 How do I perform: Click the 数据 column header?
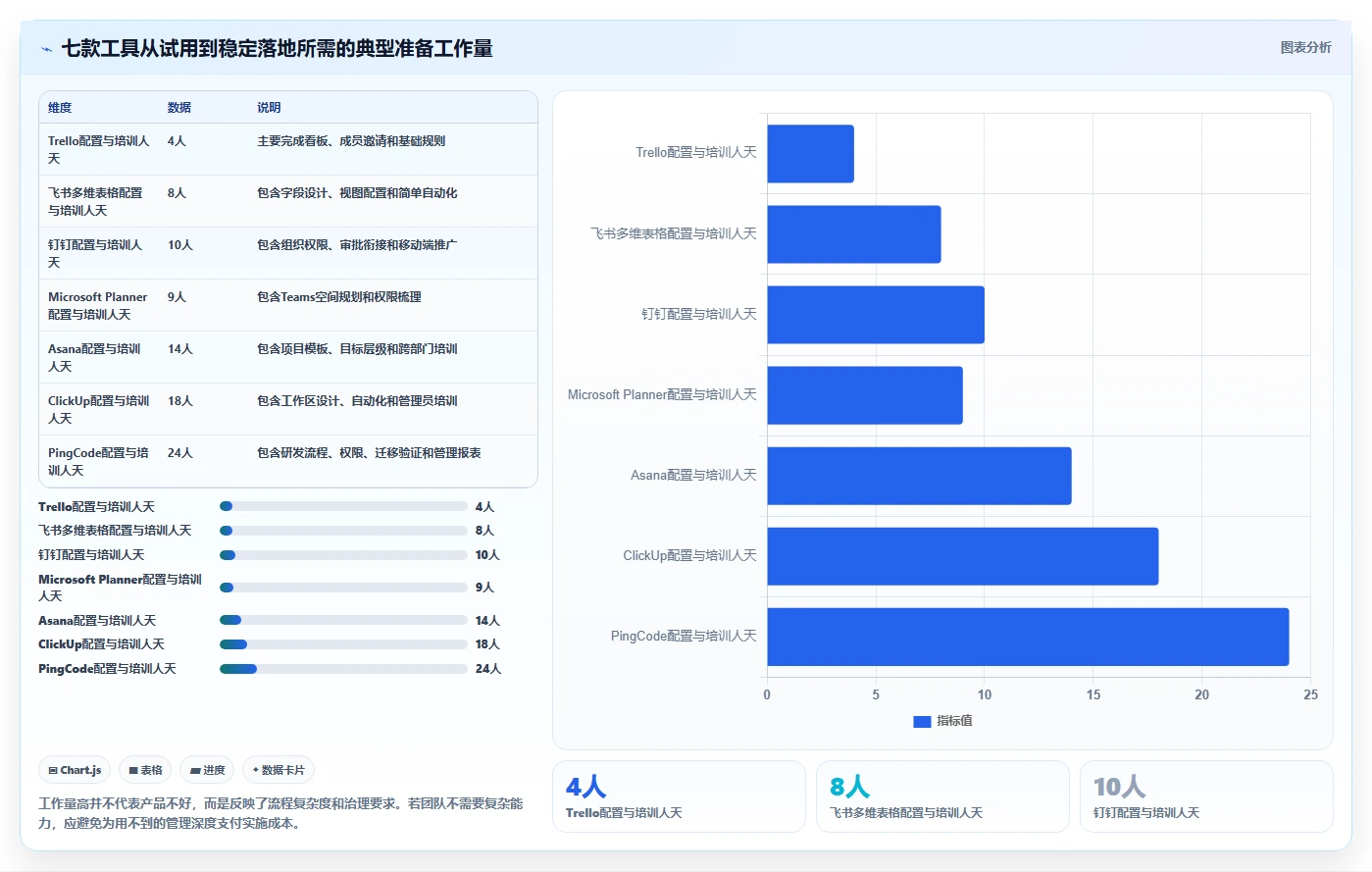point(178,108)
